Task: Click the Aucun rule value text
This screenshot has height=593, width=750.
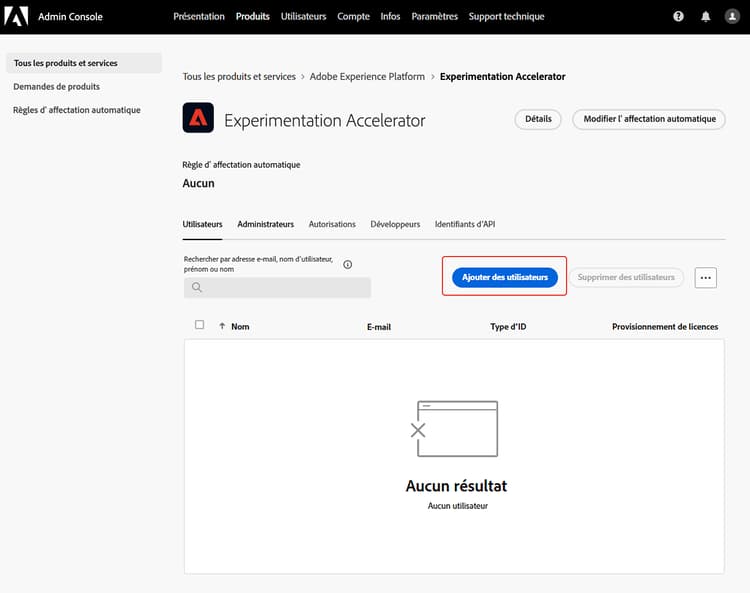Action: (199, 183)
